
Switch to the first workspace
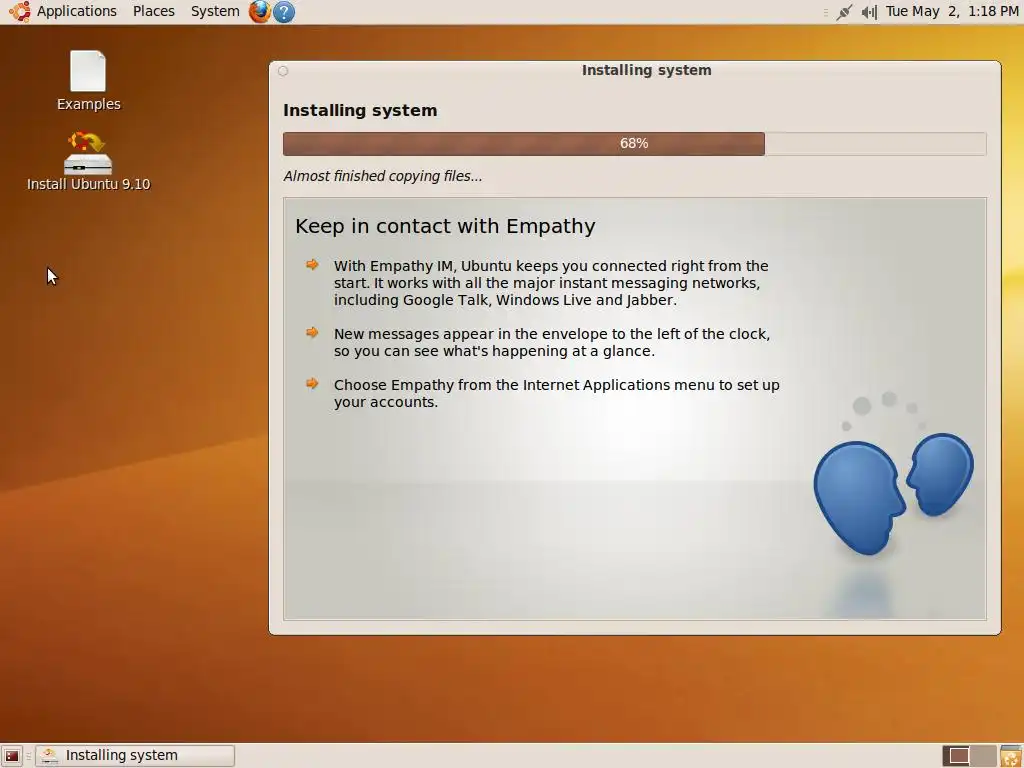(958, 756)
